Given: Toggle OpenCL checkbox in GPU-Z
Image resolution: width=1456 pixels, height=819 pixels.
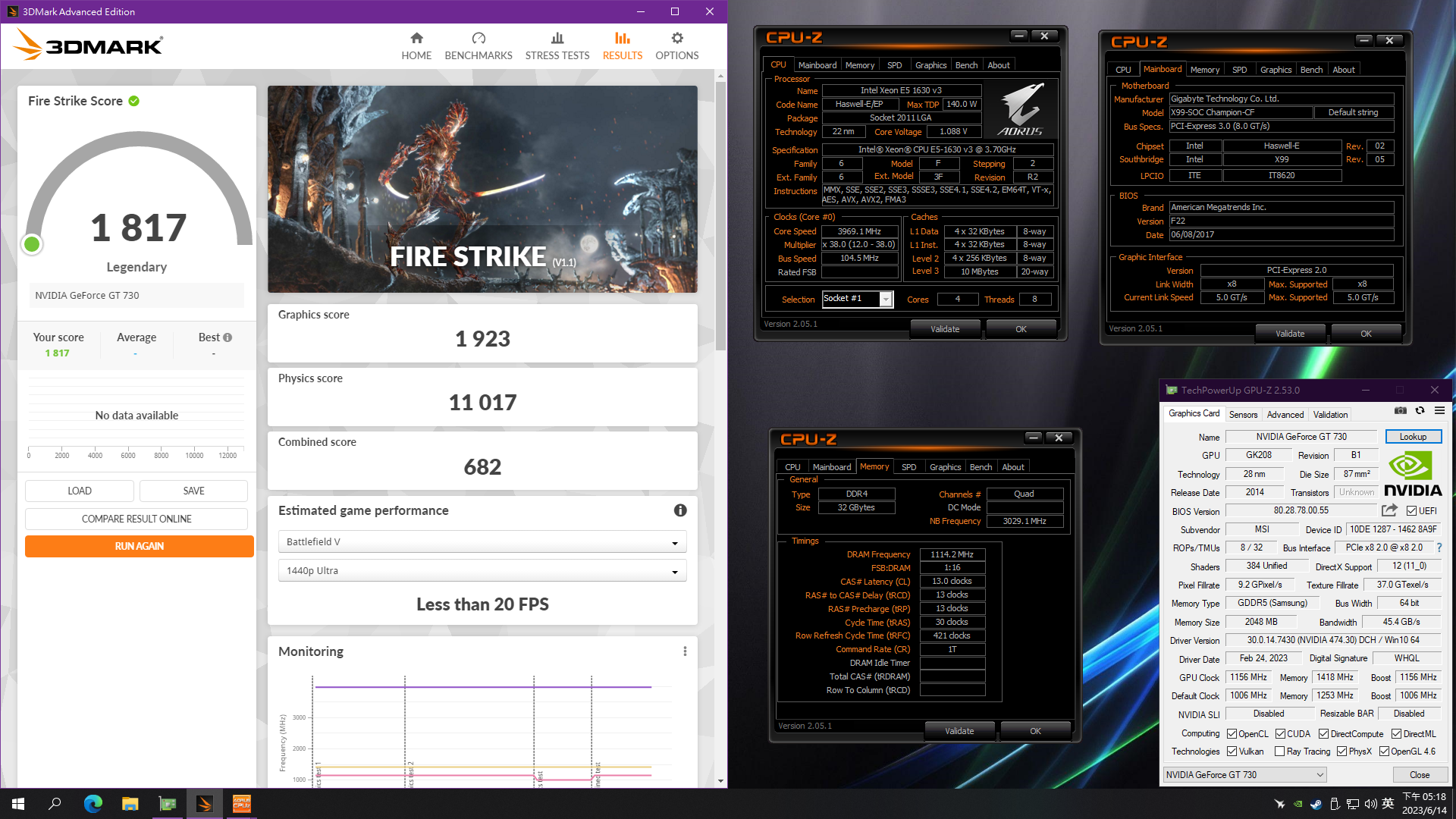Looking at the screenshot, I should 1232,734.
